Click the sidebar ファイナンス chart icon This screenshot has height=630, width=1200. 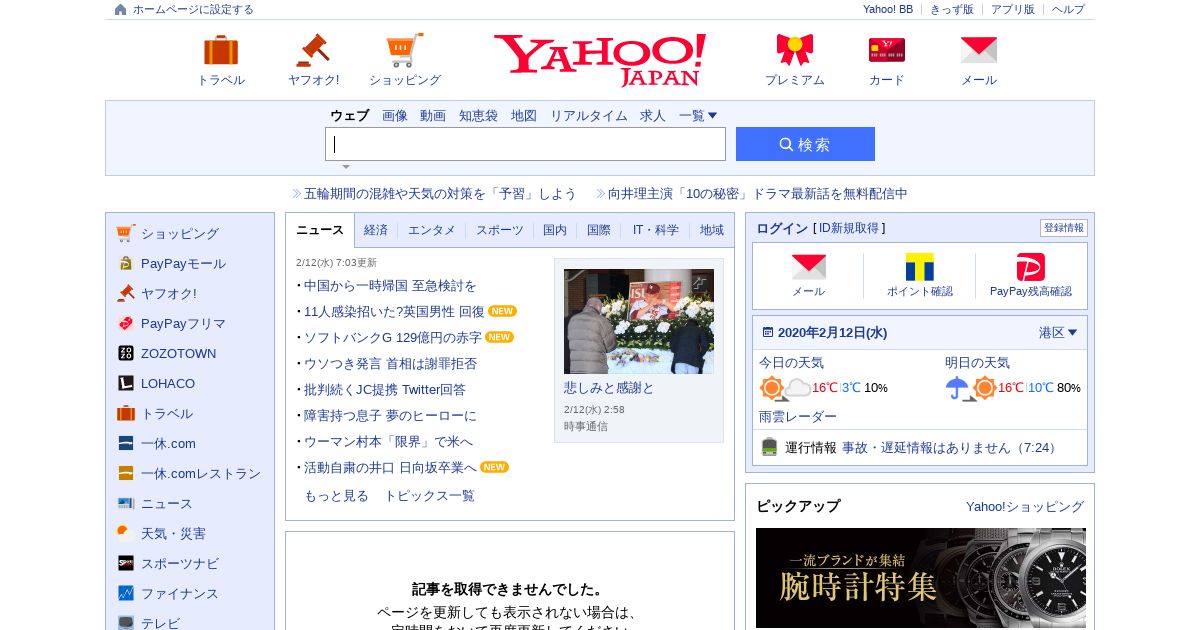[x=125, y=593]
